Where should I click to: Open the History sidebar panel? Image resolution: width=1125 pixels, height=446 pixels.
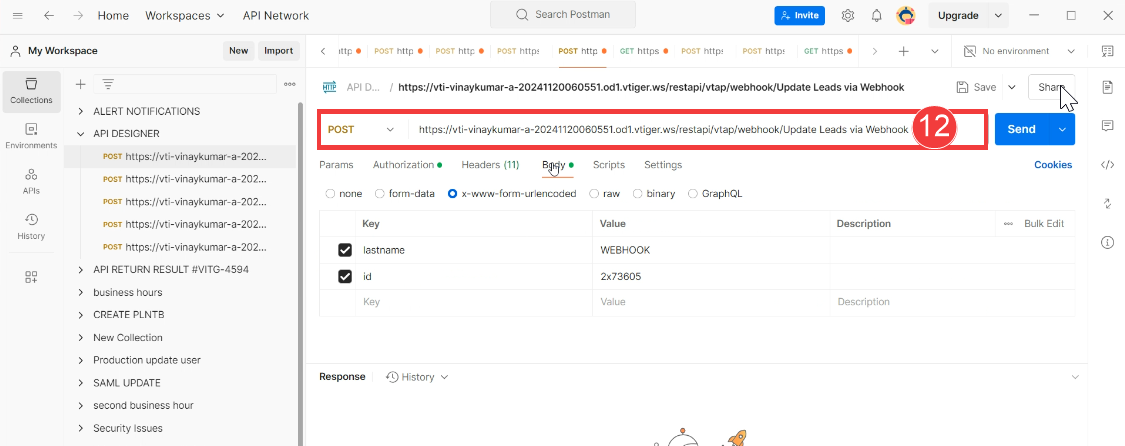click(x=31, y=227)
